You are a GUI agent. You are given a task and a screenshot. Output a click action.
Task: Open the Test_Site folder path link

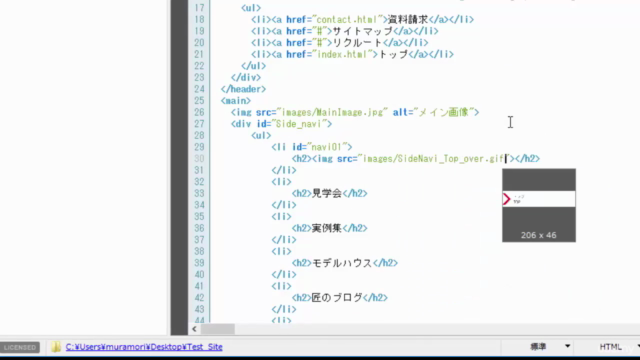pos(144,347)
